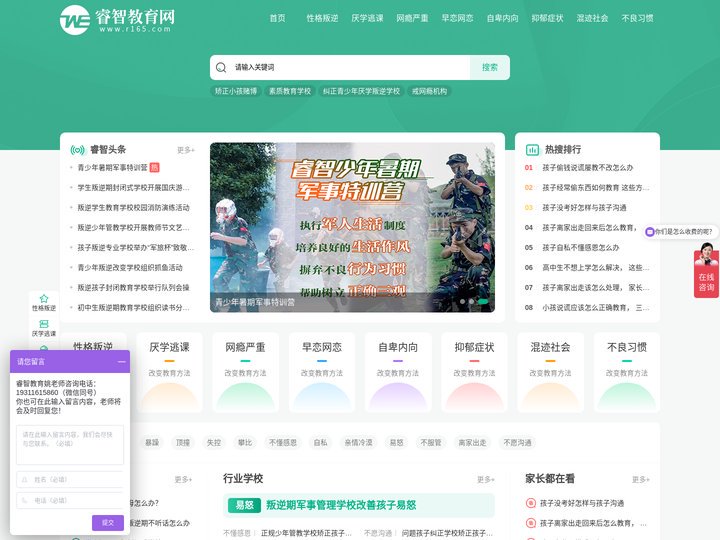Open the 抑郁症状 category card
The width and height of the screenshot is (720, 540).
point(474,372)
